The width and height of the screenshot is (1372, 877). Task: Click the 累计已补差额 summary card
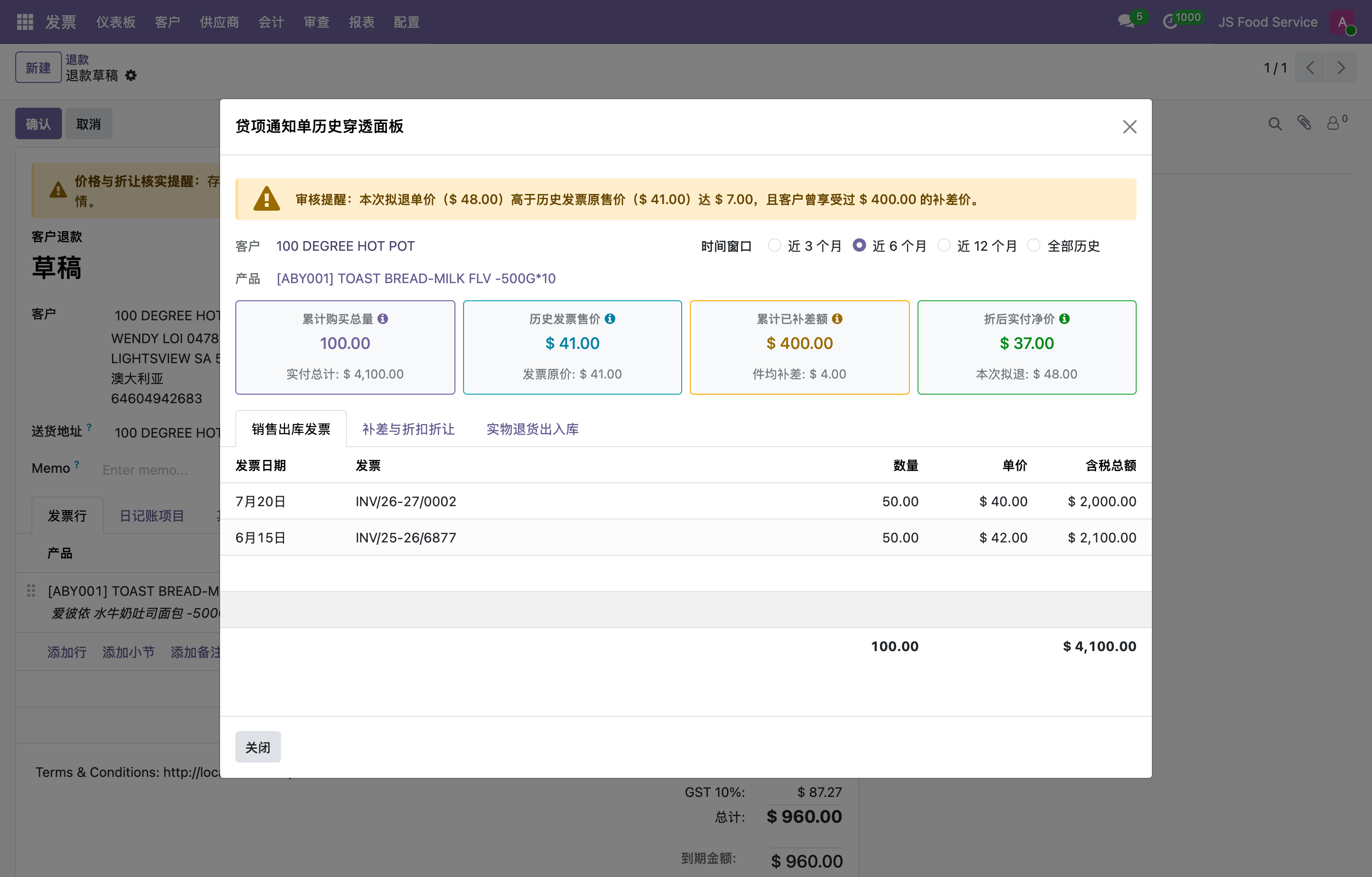[799, 347]
